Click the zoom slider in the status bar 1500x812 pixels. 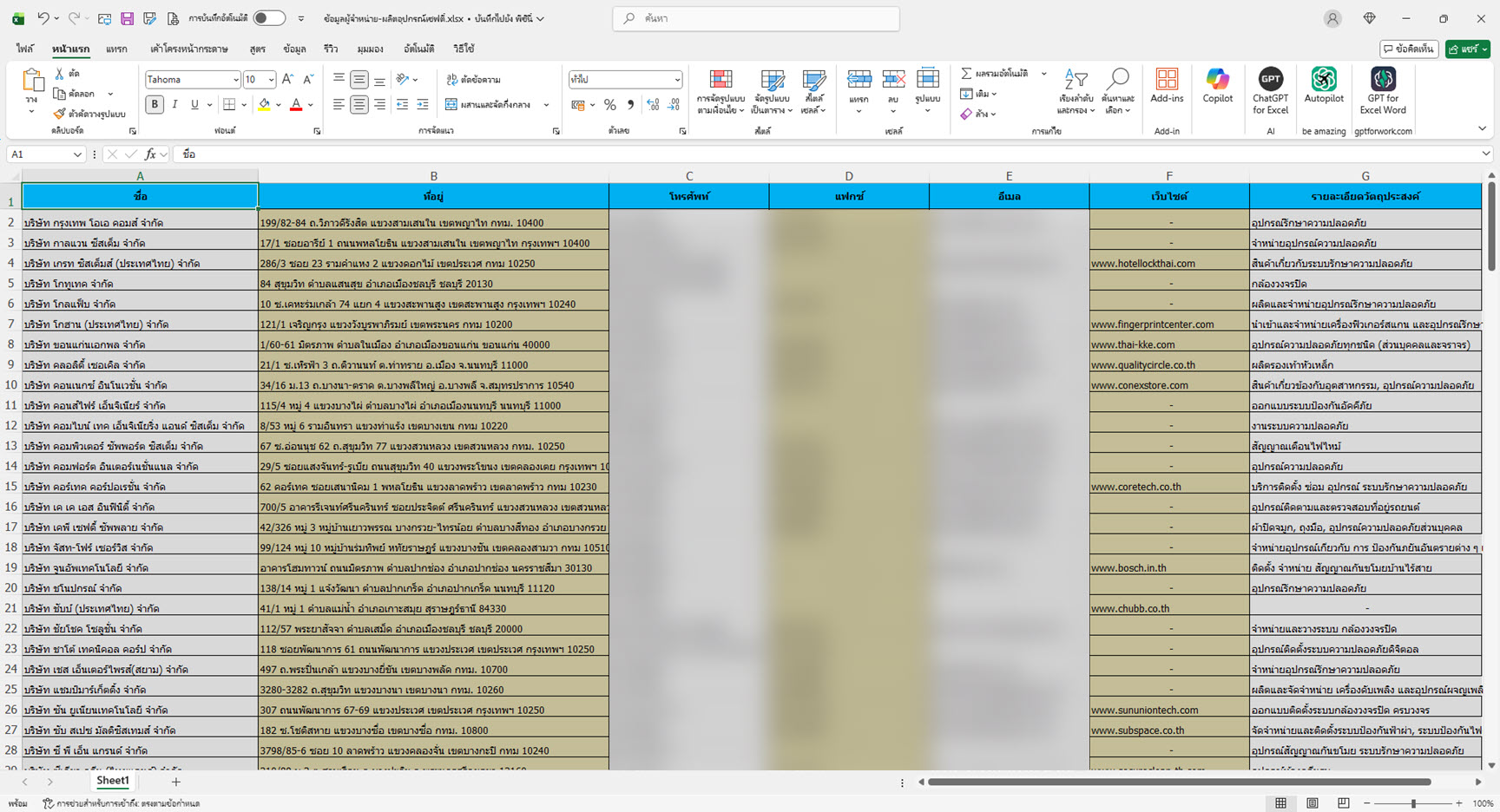tap(1413, 803)
